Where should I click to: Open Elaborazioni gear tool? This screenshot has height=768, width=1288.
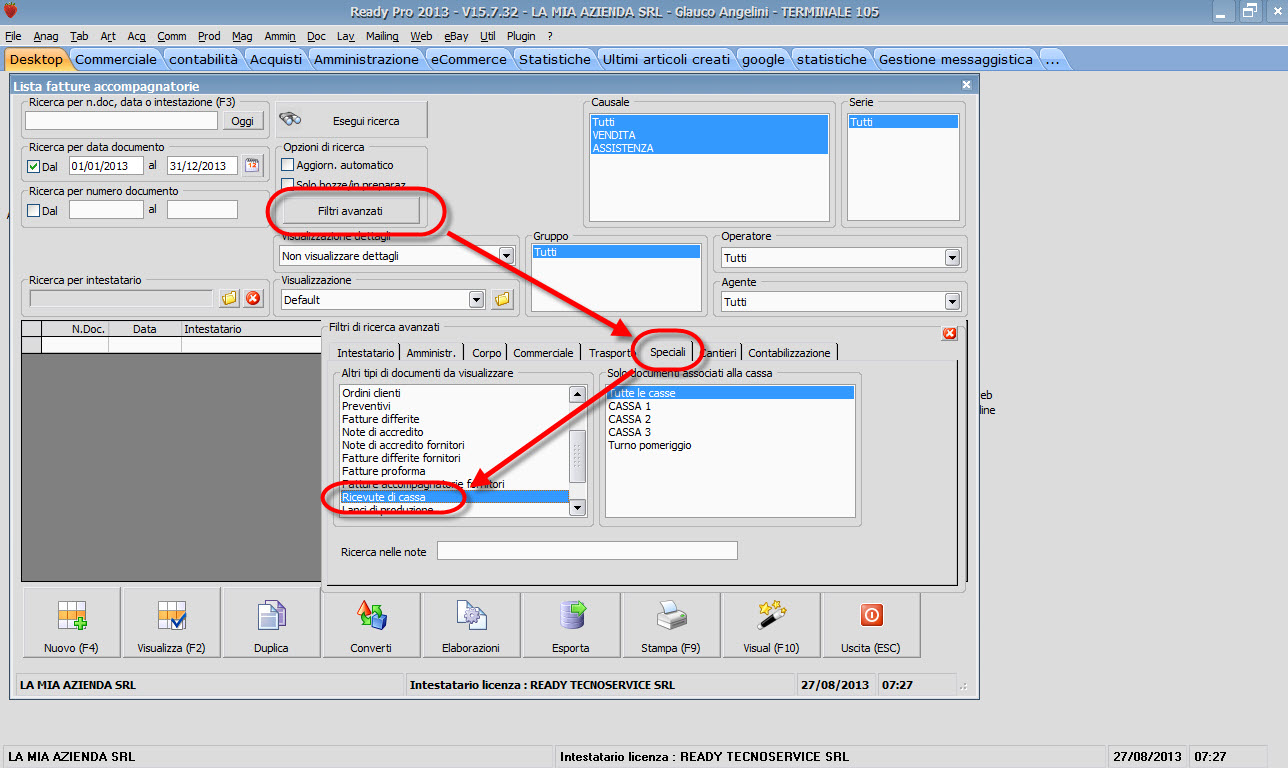click(471, 623)
